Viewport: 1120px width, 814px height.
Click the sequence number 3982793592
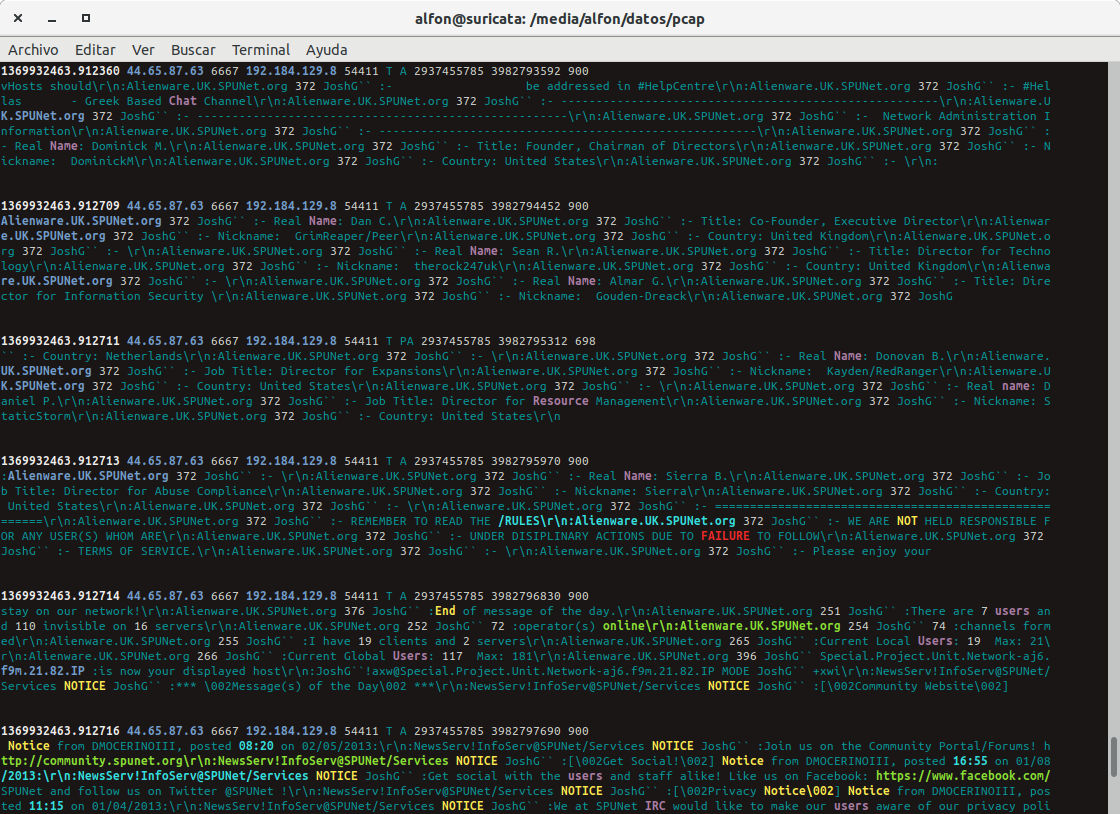[526, 71]
